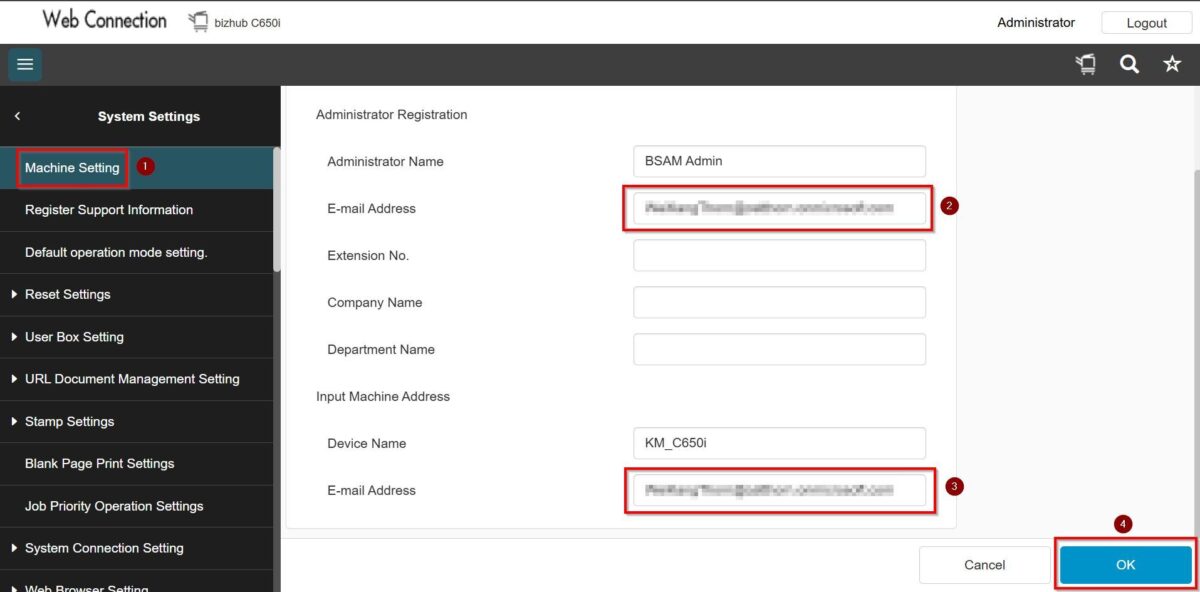
Task: Open the hamburger main menu
Action: pyautogui.click(x=25, y=65)
